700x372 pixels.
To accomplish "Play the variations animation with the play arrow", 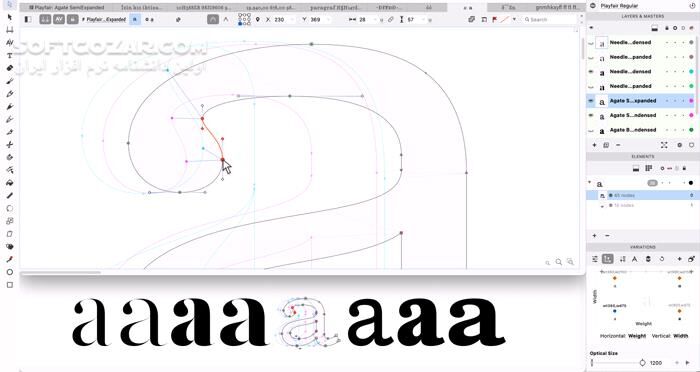I will [x=687, y=363].
